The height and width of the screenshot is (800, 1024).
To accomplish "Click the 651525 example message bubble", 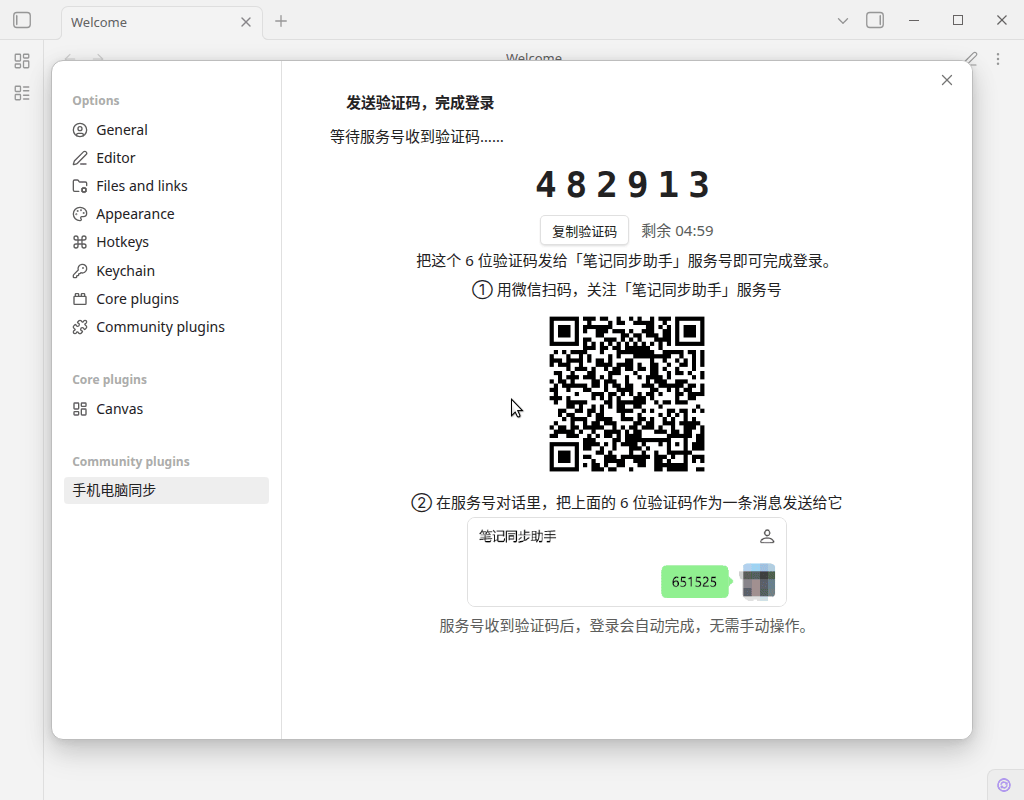I will (694, 582).
